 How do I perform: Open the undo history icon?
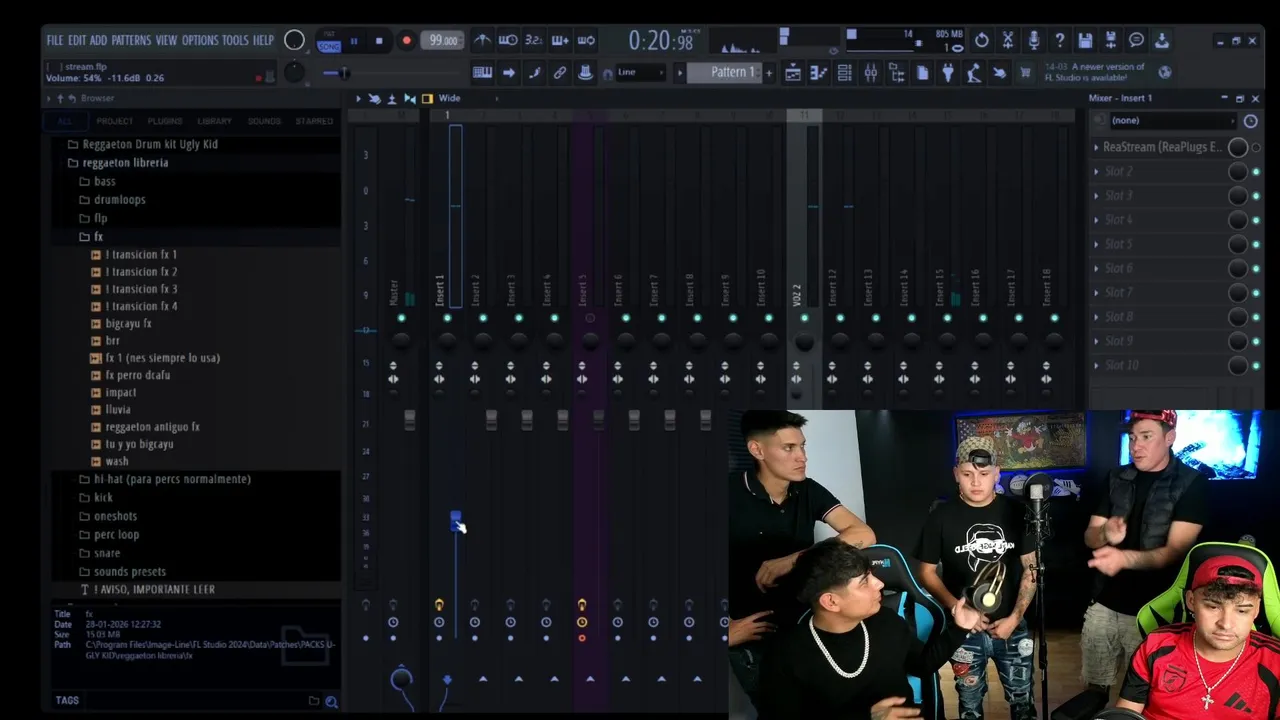(x=982, y=40)
